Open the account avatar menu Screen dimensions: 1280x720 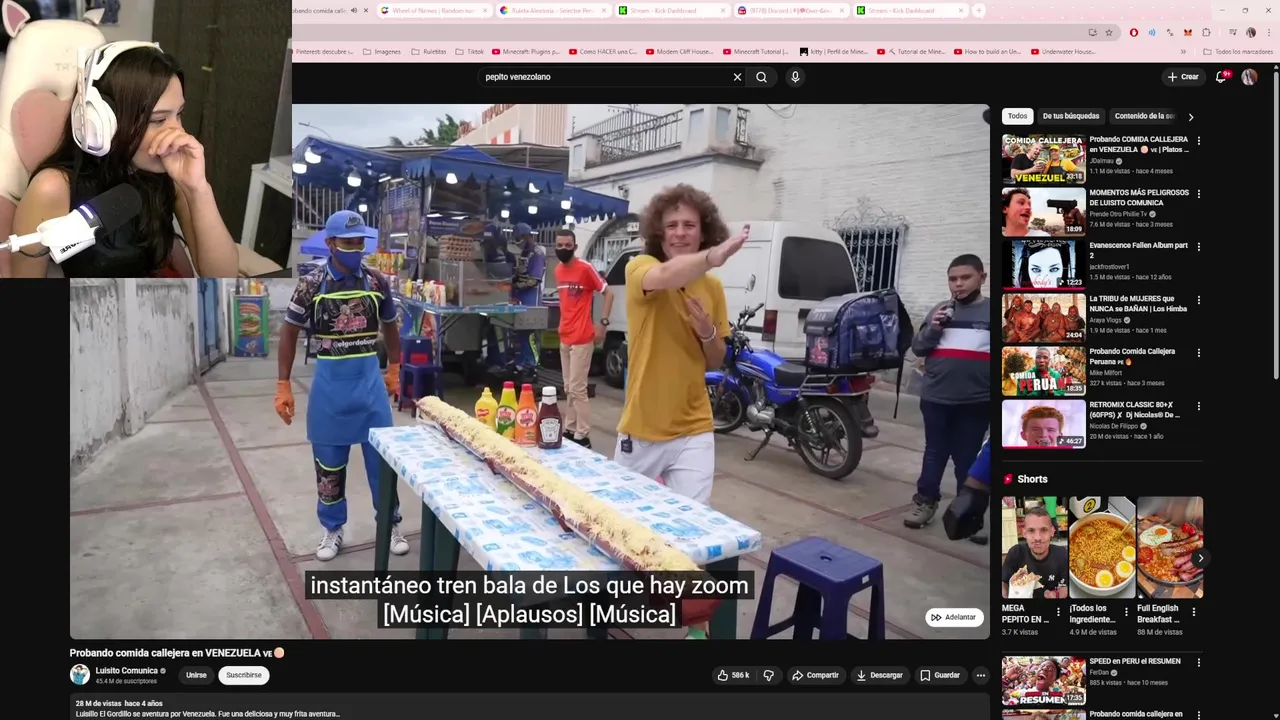pos(1249,77)
